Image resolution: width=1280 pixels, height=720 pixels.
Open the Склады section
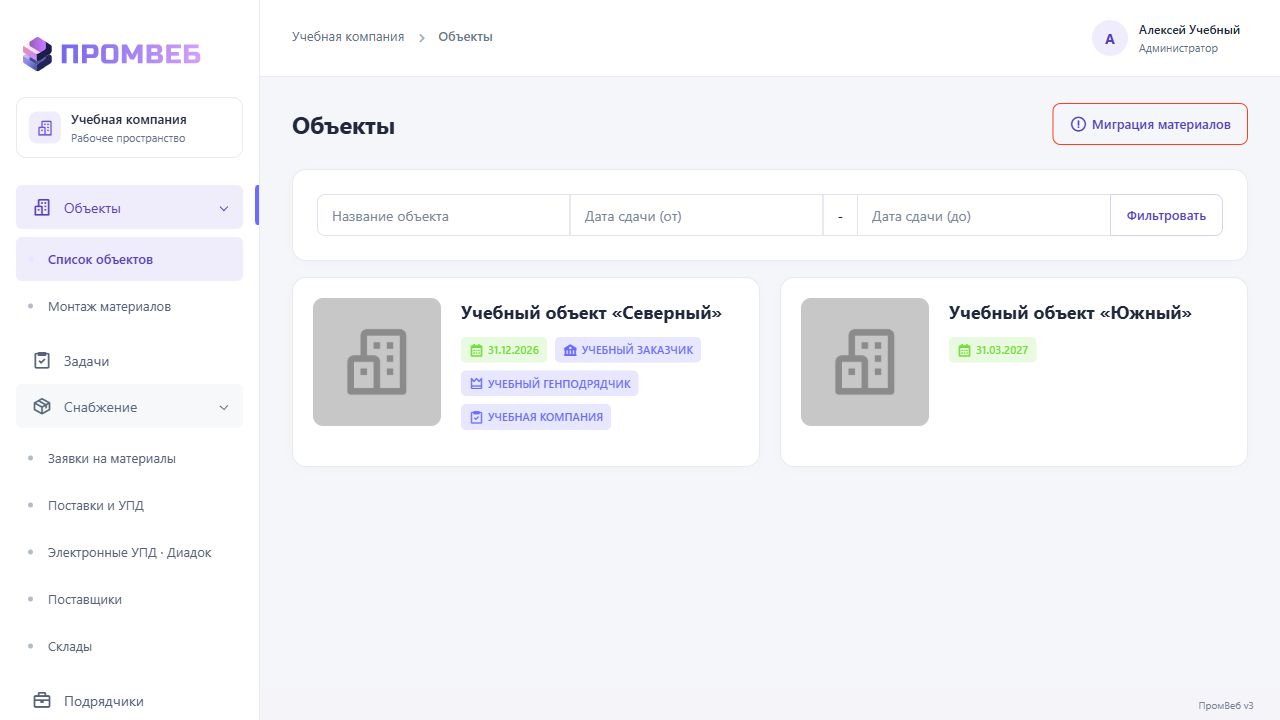[129, 646]
